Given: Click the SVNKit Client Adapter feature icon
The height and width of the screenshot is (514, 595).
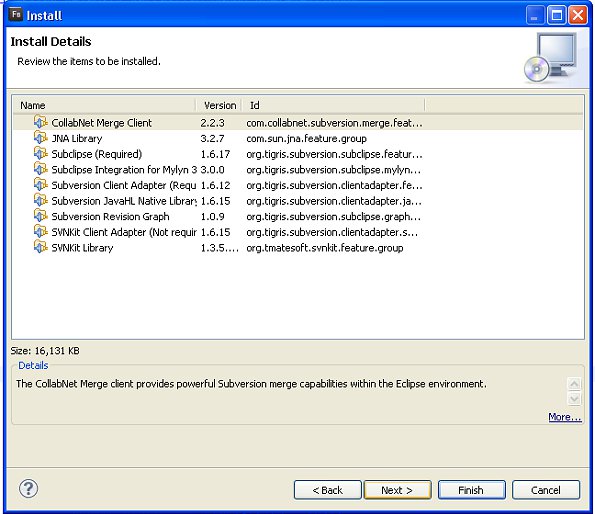Looking at the screenshot, I should click(40, 231).
